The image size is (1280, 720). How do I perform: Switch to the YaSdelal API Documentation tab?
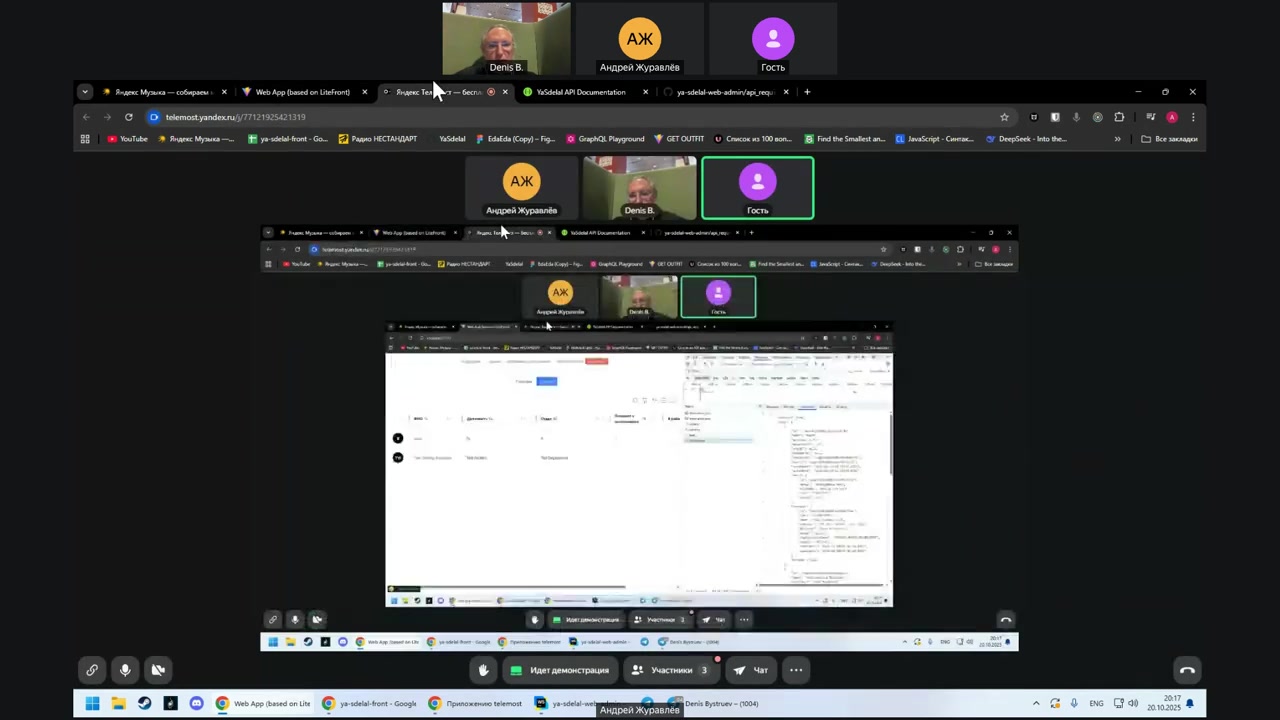580,92
